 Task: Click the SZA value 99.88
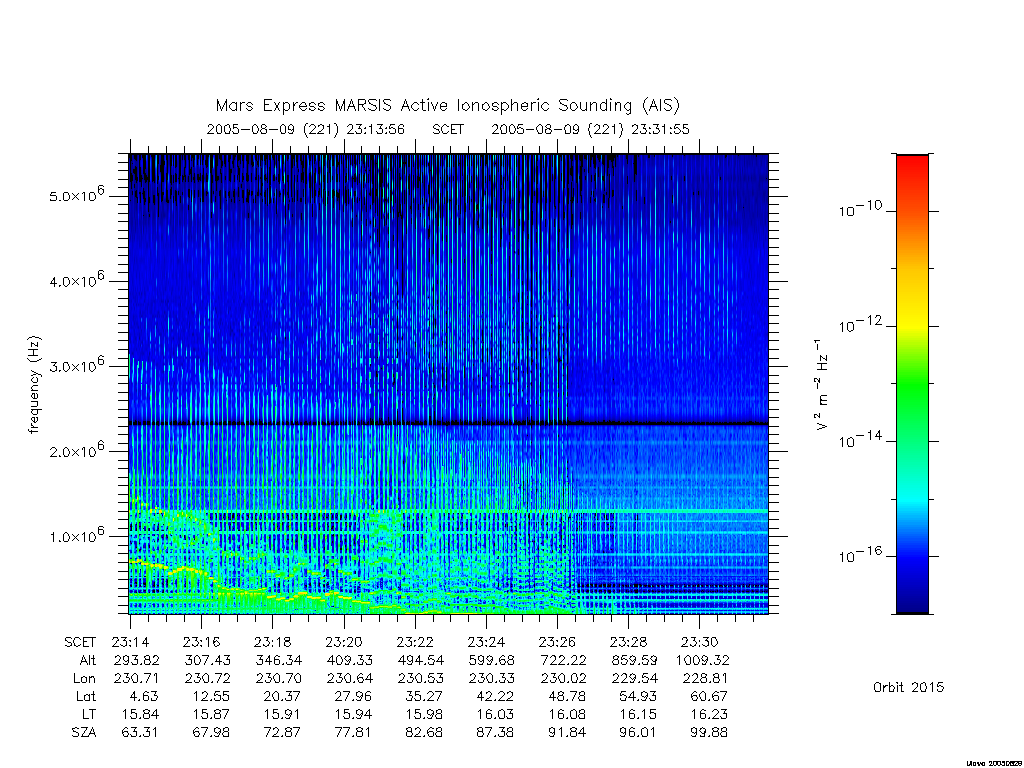[x=709, y=732]
